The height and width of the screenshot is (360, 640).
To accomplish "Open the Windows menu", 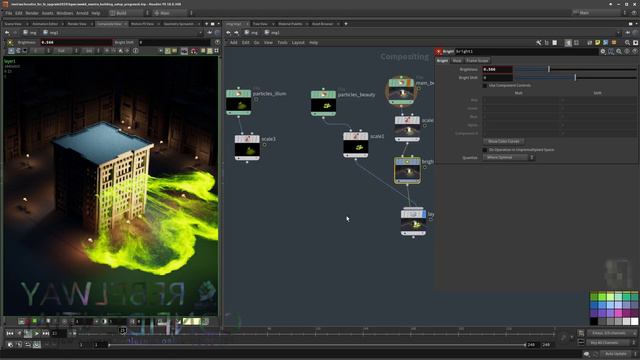I will [x=65, y=13].
